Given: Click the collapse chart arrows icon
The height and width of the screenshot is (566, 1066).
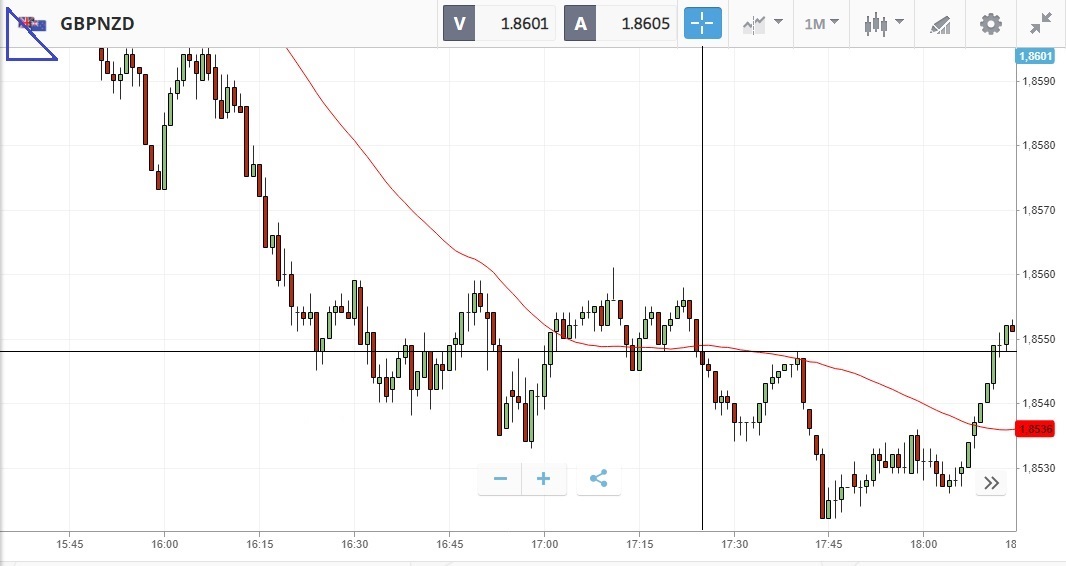Looking at the screenshot, I should click(1041, 23).
